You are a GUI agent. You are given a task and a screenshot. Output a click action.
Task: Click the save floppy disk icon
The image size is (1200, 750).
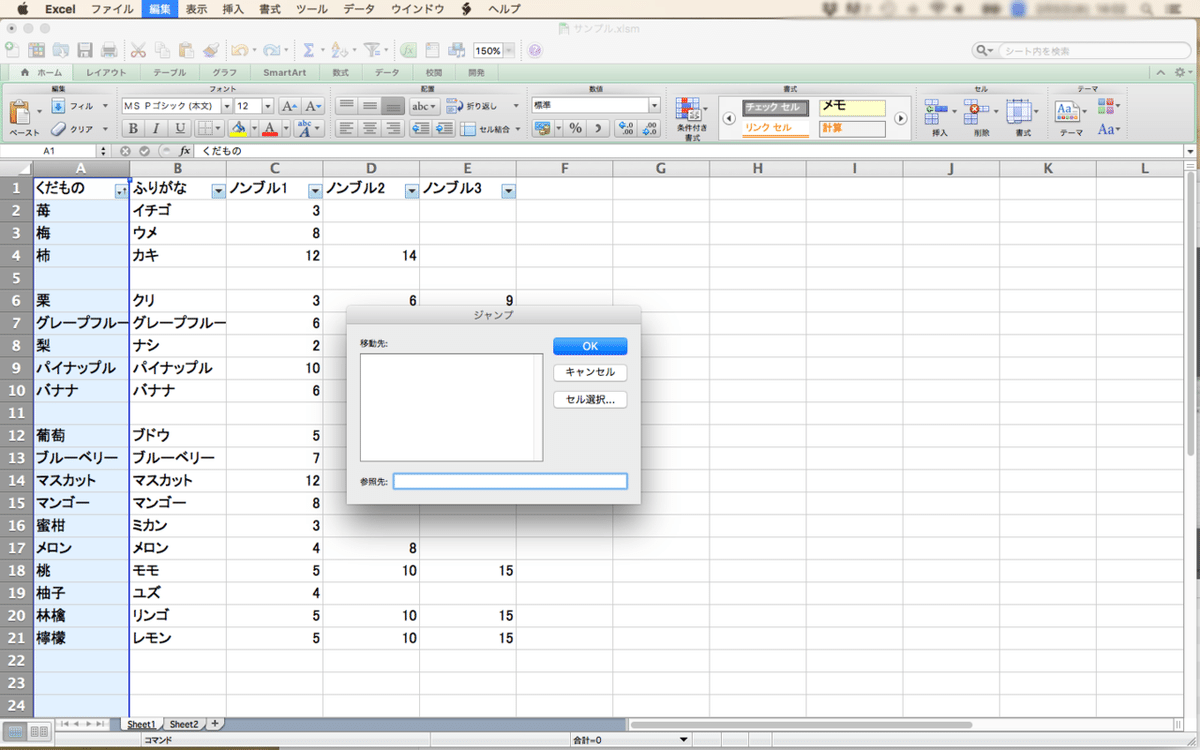tap(85, 50)
